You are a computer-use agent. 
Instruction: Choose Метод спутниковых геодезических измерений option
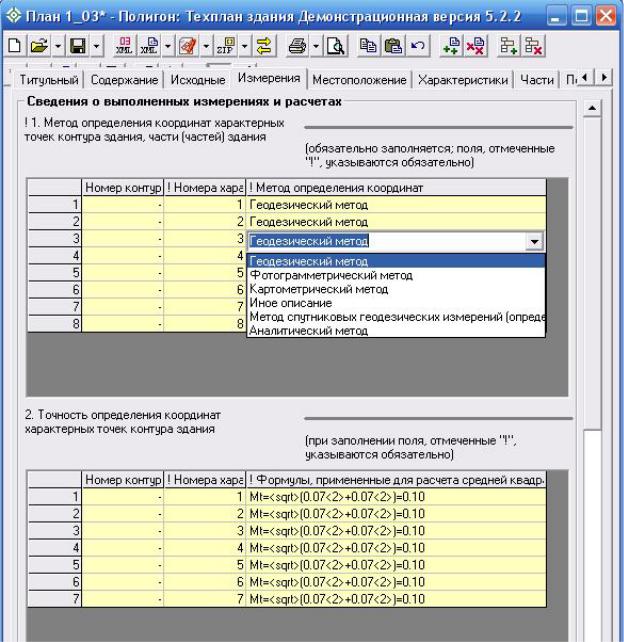click(x=396, y=317)
